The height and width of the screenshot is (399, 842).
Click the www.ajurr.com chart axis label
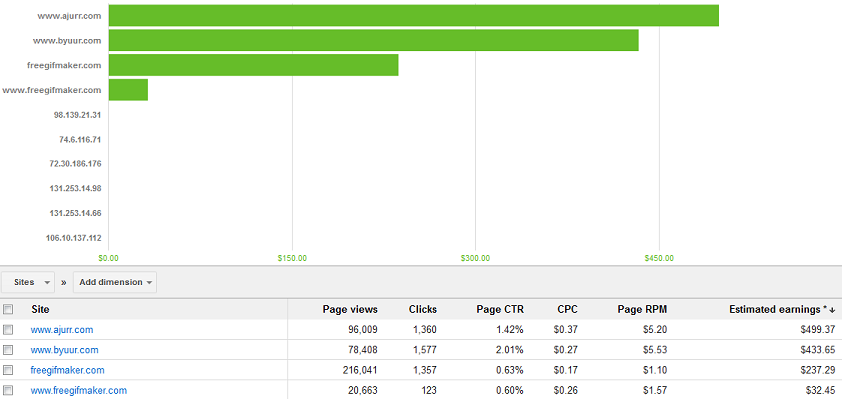(x=69, y=16)
